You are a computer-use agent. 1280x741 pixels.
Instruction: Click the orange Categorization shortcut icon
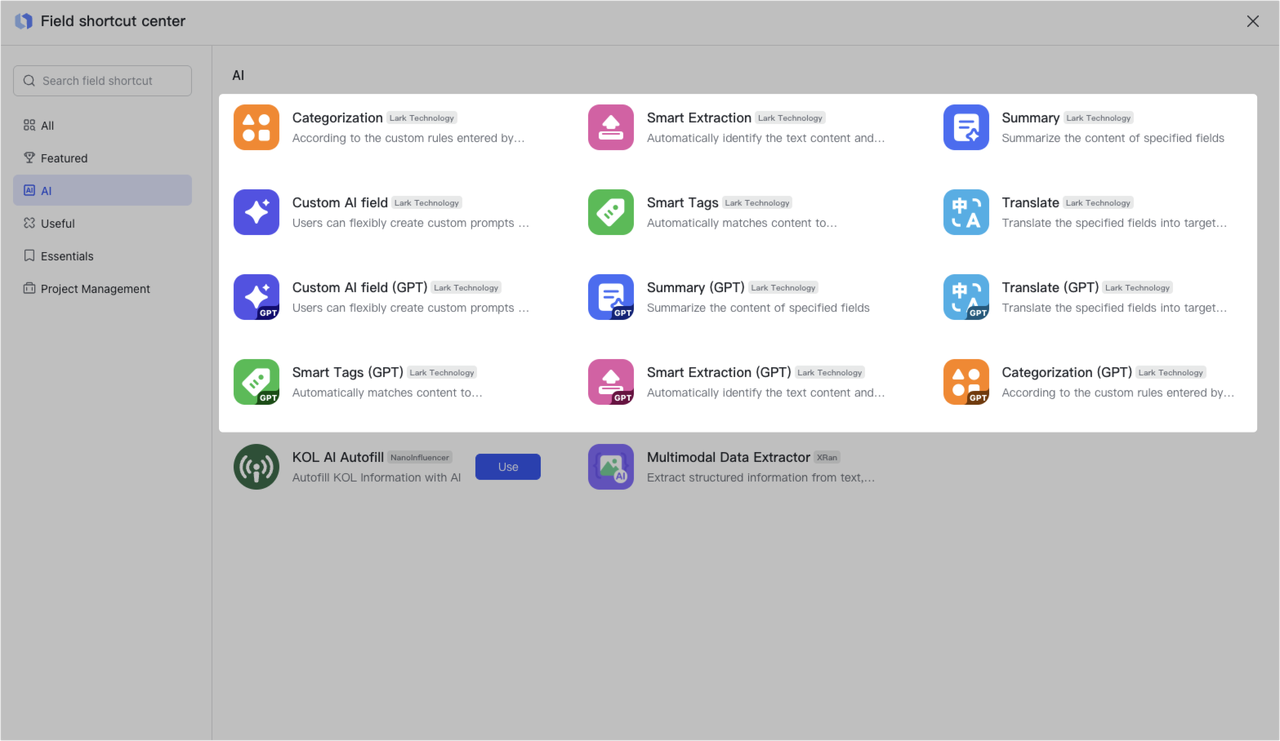coord(256,127)
